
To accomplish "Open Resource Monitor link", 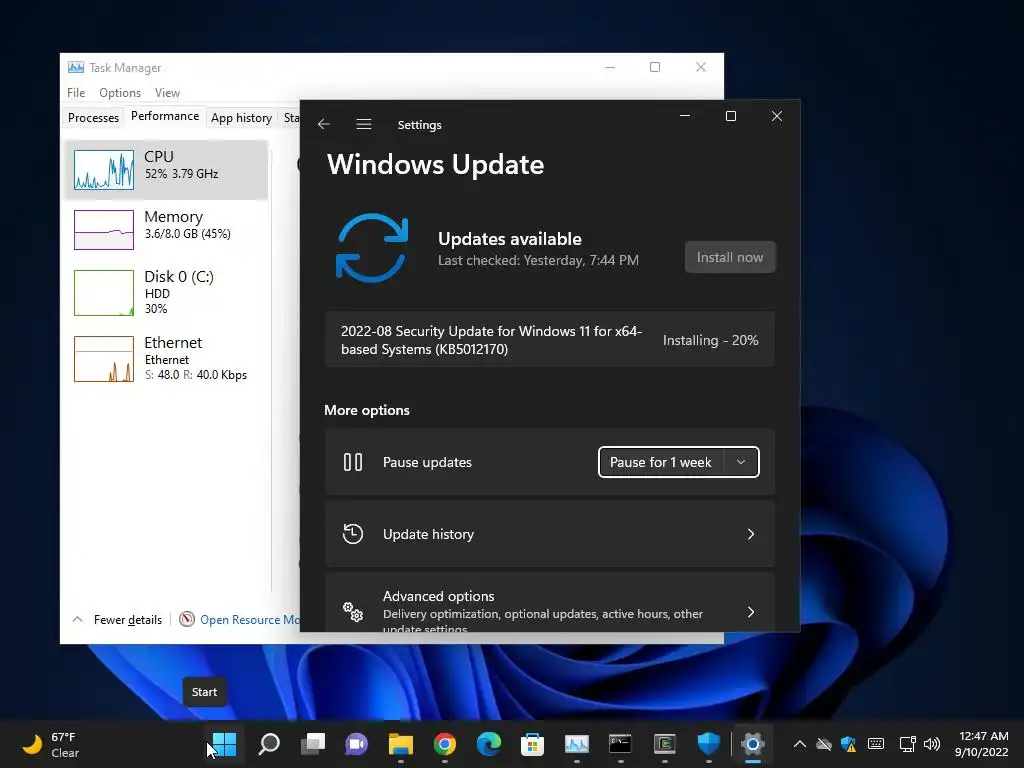I will pos(249,619).
